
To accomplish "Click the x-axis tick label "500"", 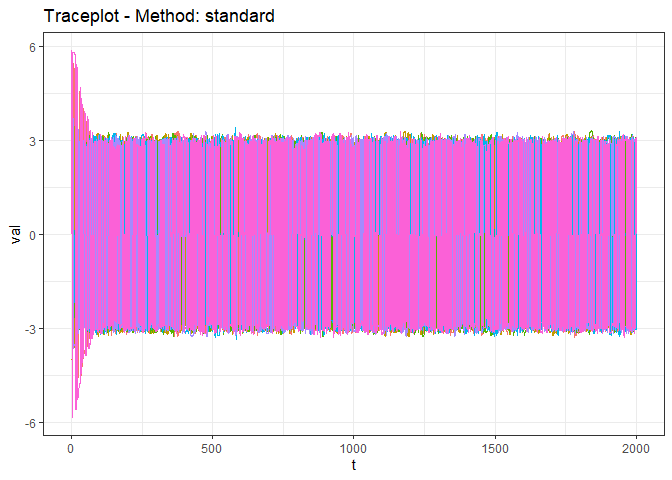I will [212, 446].
